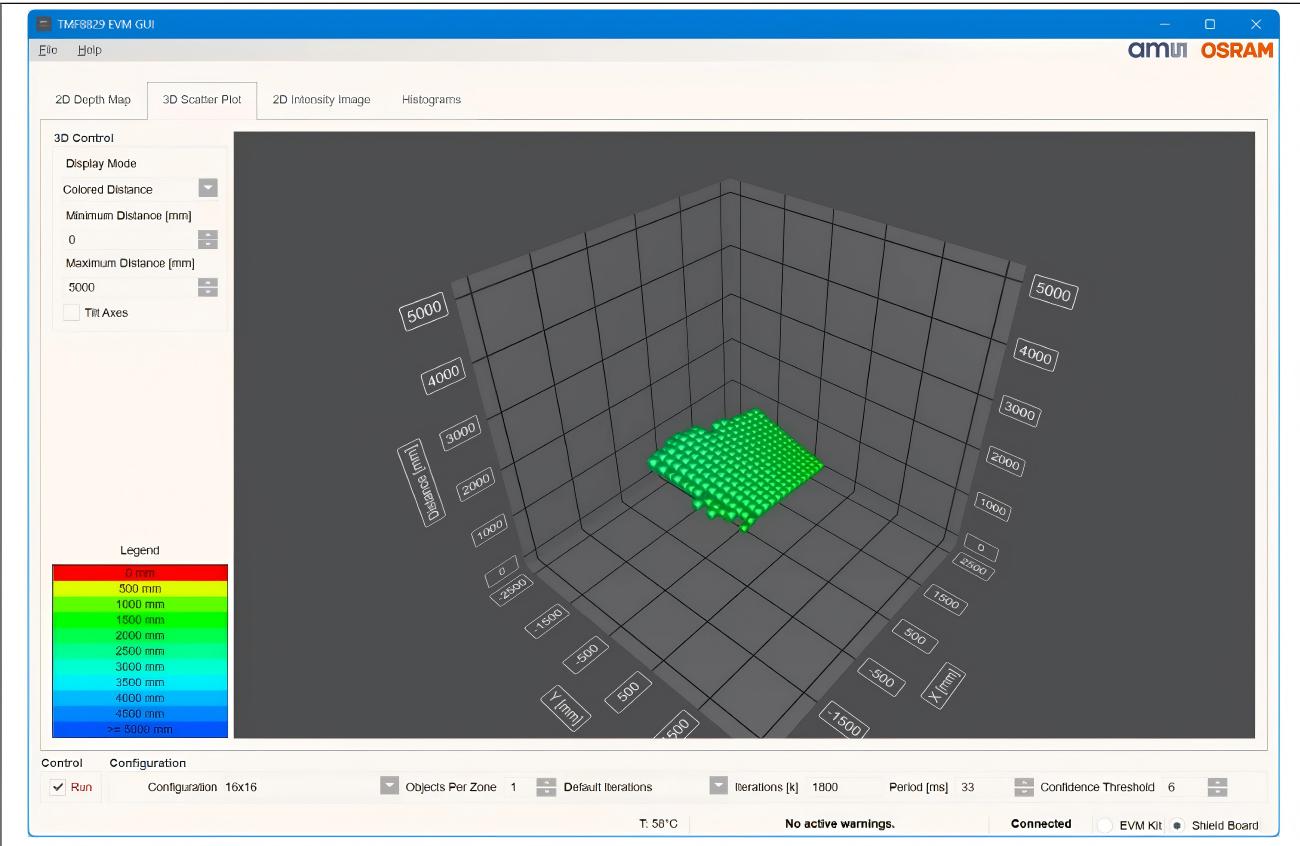
Task: Open the File menu
Action: (48, 50)
